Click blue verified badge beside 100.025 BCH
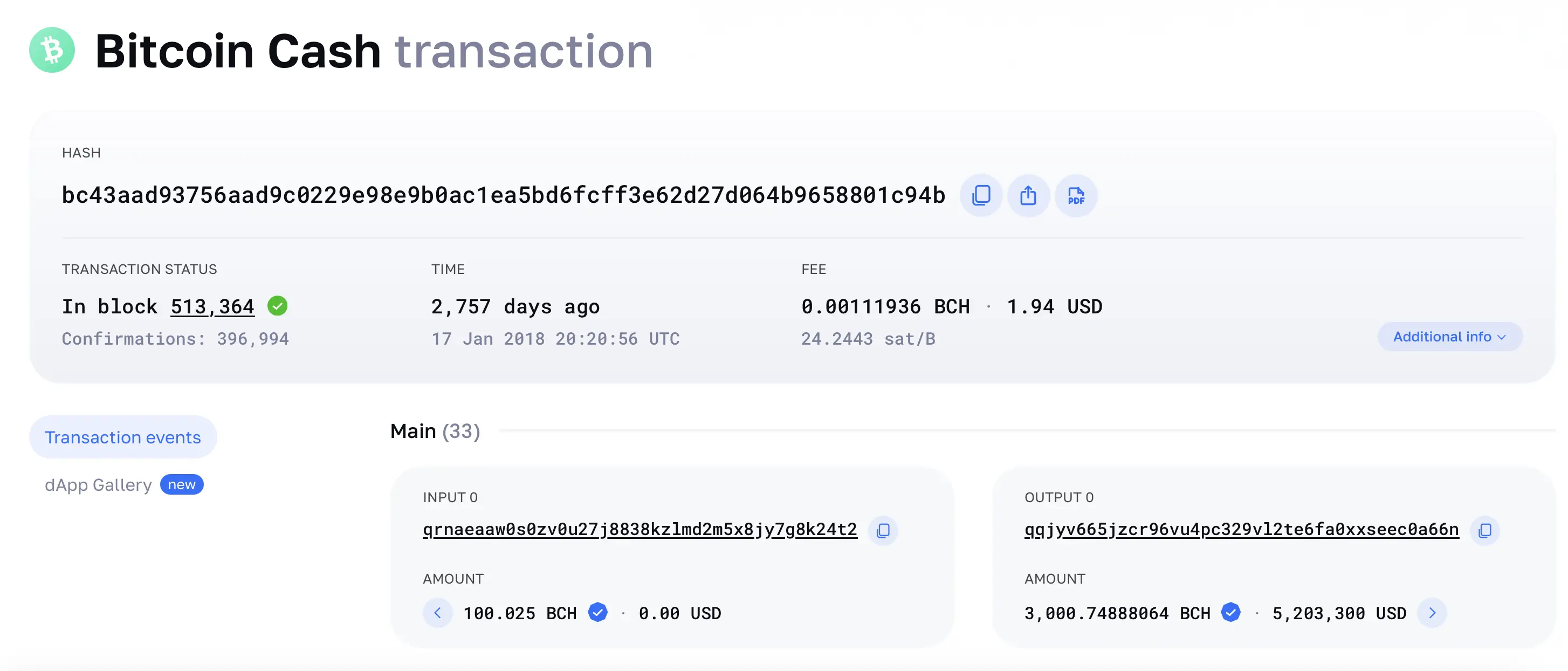This screenshot has height=671, width=1568. [598, 612]
